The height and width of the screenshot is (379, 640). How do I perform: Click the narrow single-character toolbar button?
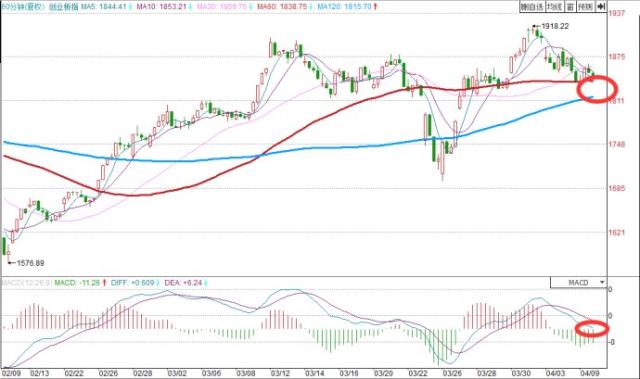570,7
